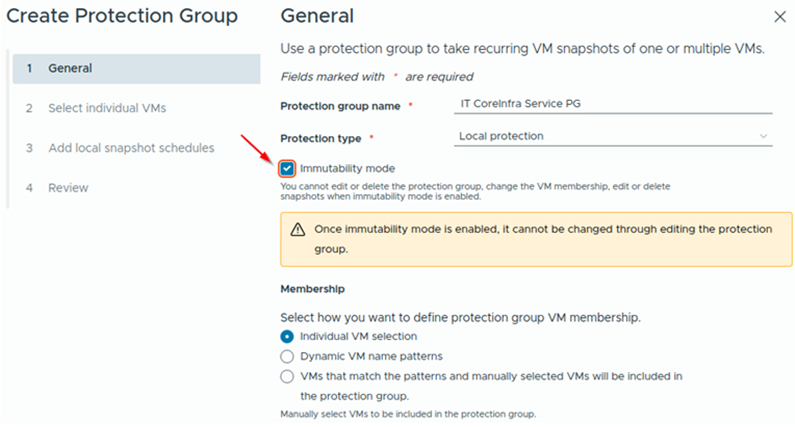Uncheck the Immutability mode checkbox
The width and height of the screenshot is (795, 427).
[x=288, y=169]
